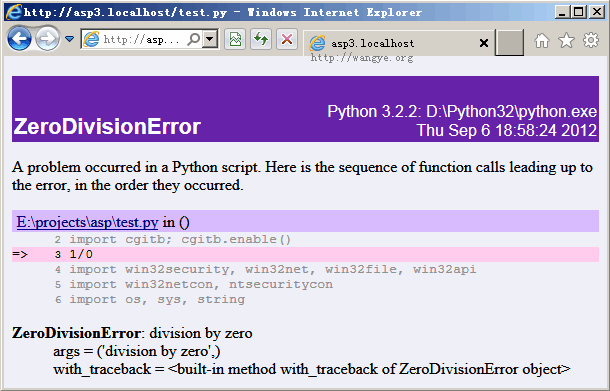610x391 pixels.
Task: Maximize the Internet Explorer window
Action: [x=579, y=12]
